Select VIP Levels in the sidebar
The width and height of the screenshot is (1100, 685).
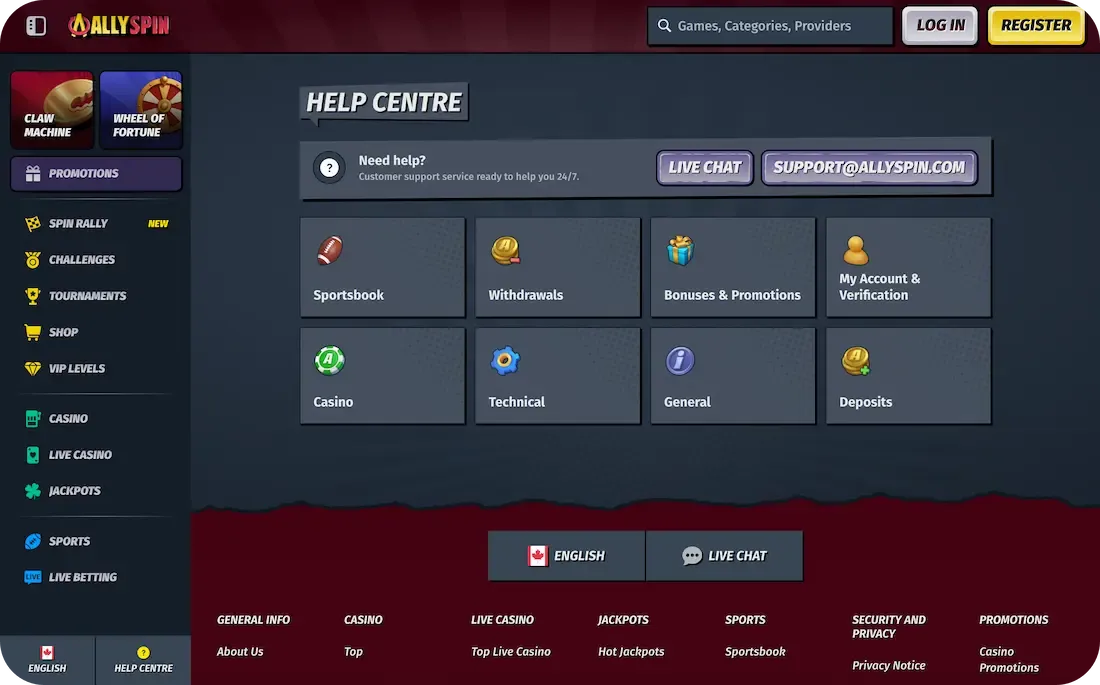pyautogui.click(x=76, y=368)
